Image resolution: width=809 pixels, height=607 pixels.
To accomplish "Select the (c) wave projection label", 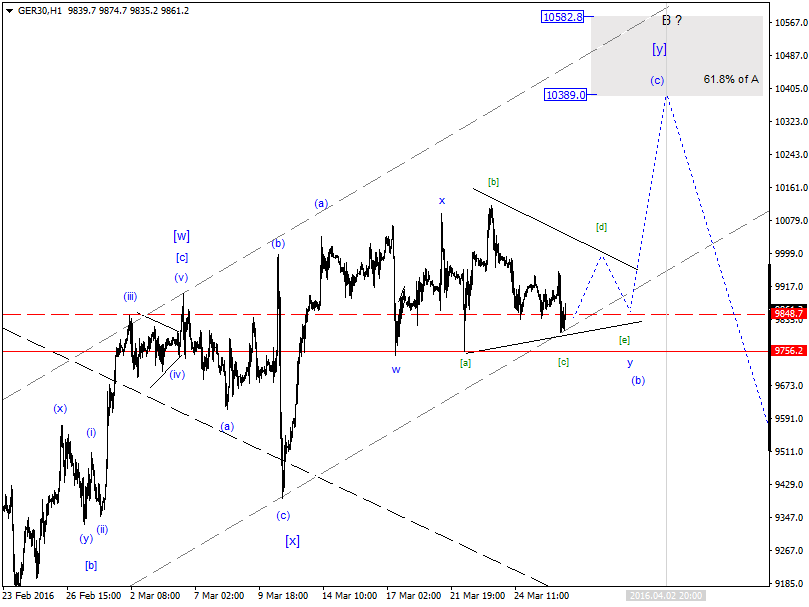I will point(657,80).
